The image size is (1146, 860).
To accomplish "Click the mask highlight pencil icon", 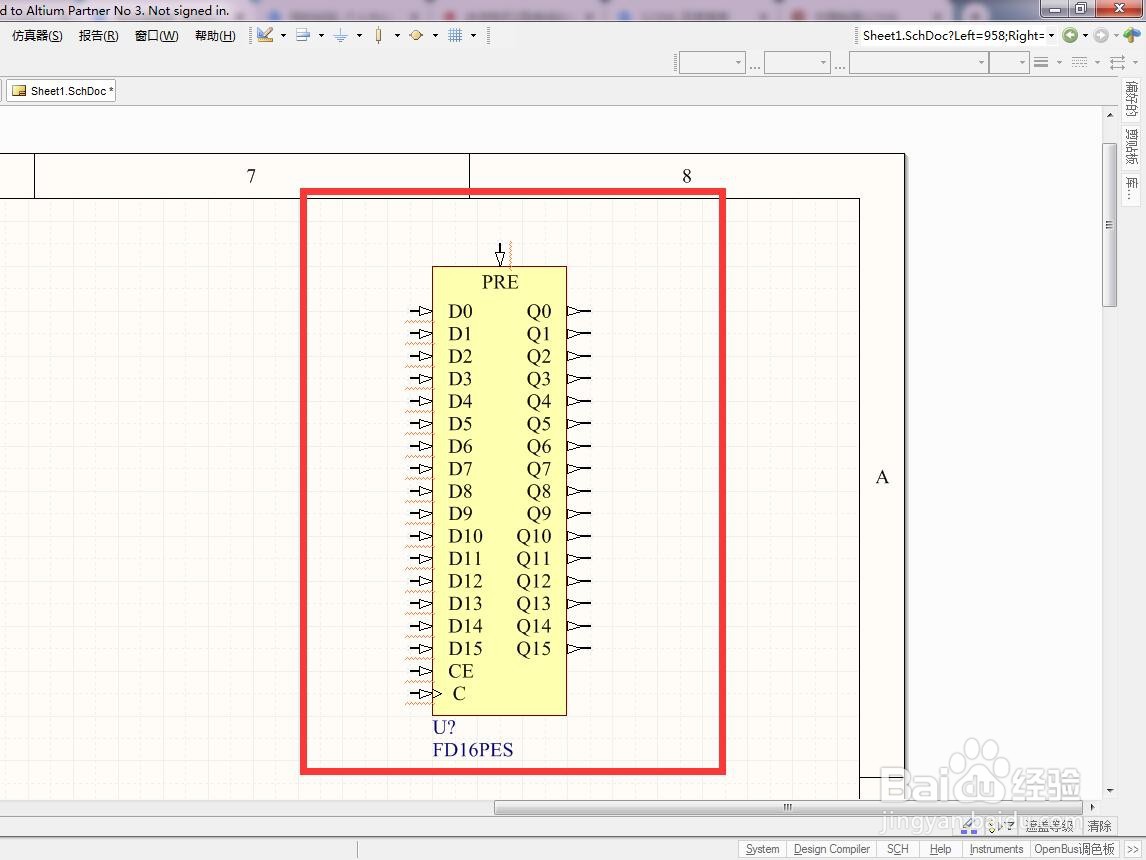I will [969, 826].
